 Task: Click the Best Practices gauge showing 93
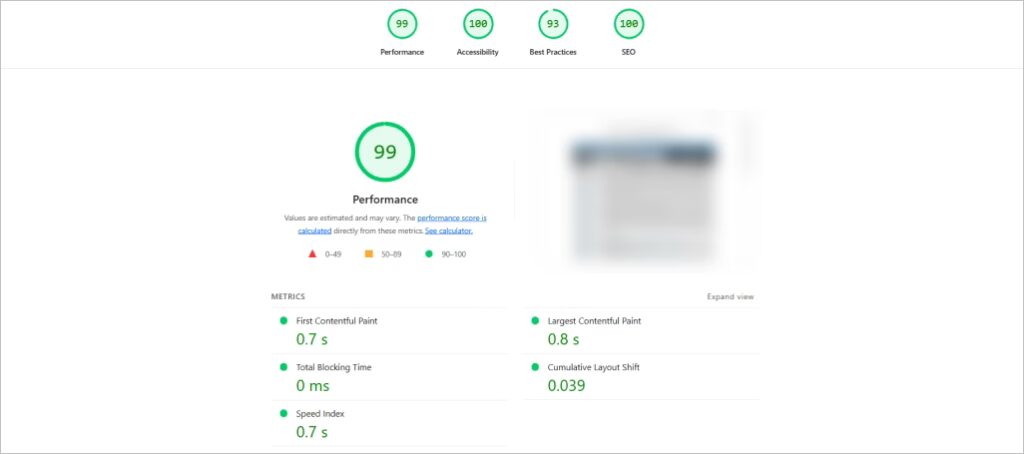tap(553, 25)
